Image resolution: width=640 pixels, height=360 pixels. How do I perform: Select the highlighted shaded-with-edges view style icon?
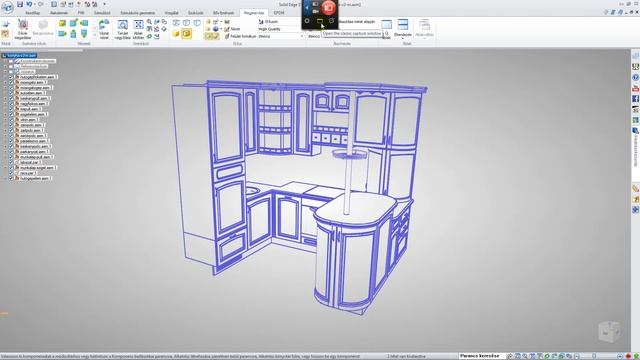click(x=187, y=33)
